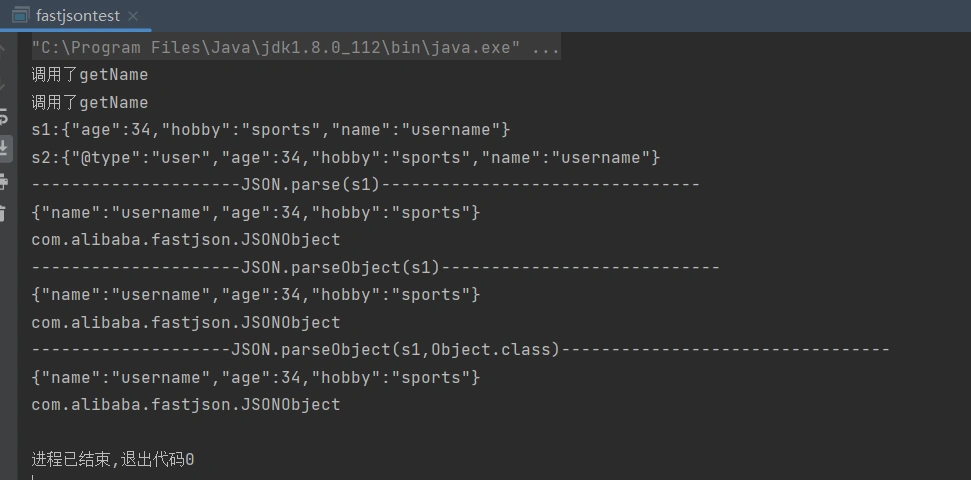
Task: Click the last com.alibaba.fastjson.JSONObject line
Action: [x=186, y=405]
